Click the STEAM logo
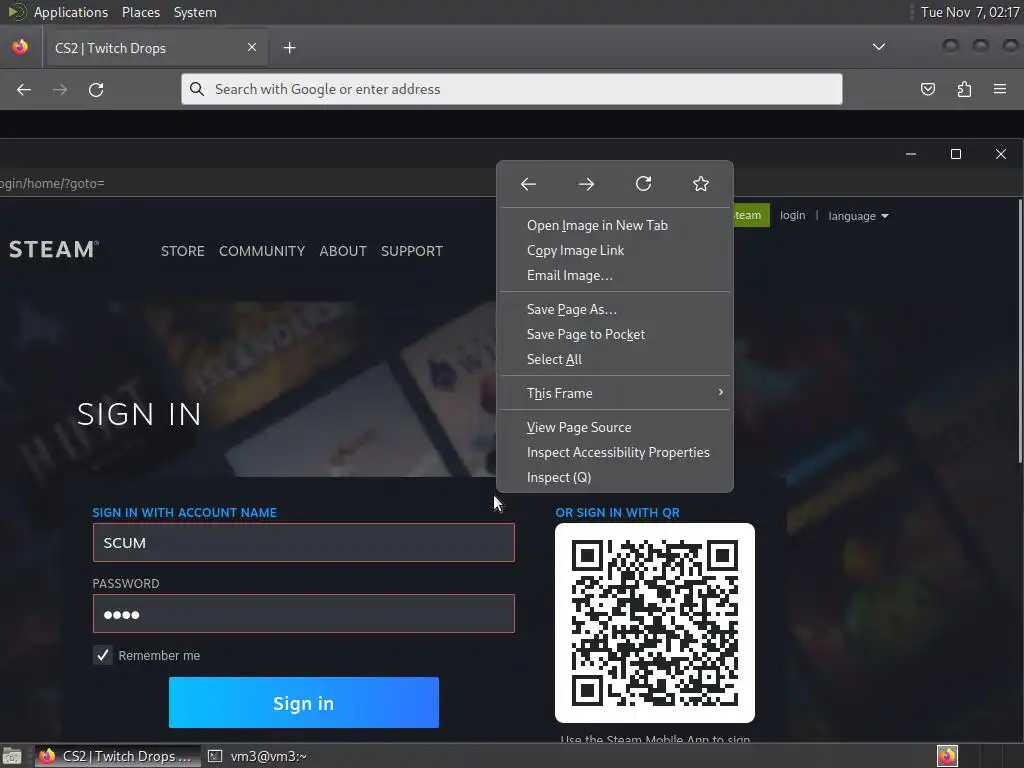Viewport: 1024px width, 768px height. [x=54, y=249]
